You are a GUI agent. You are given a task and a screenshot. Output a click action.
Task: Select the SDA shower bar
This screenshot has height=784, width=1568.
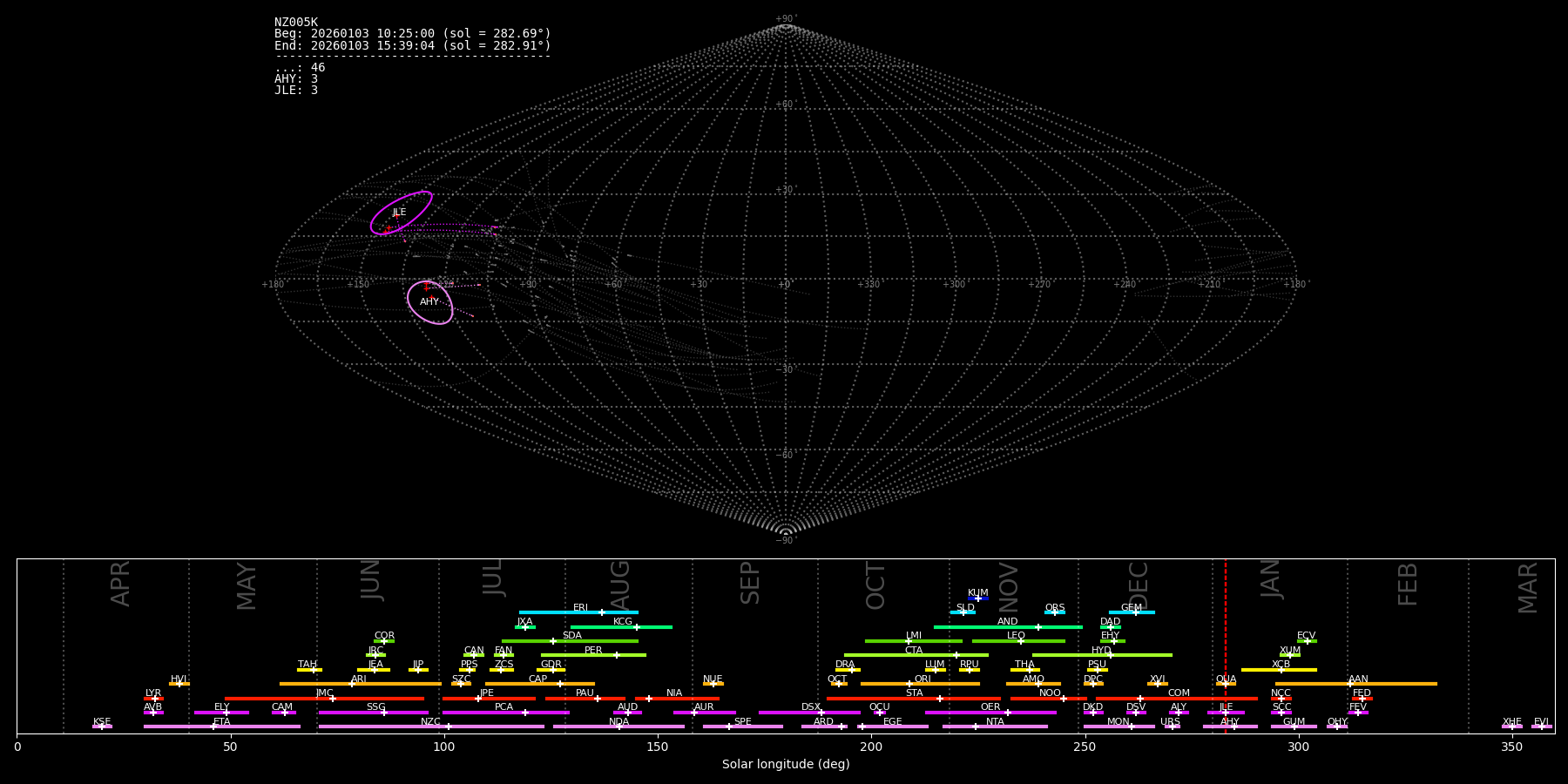pyautogui.click(x=570, y=641)
